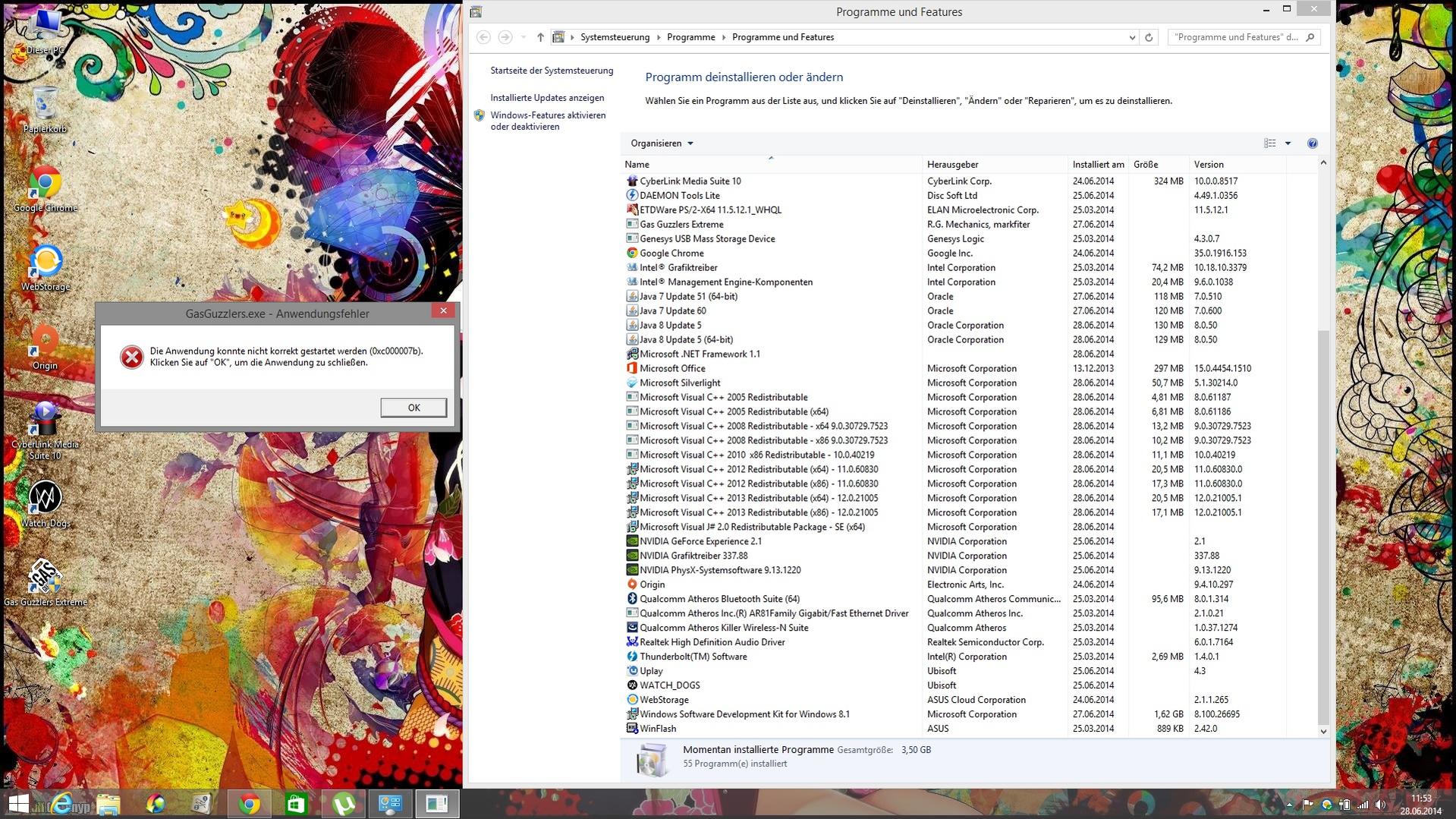
Task: Sort by the Größe column header
Action: pos(1159,165)
